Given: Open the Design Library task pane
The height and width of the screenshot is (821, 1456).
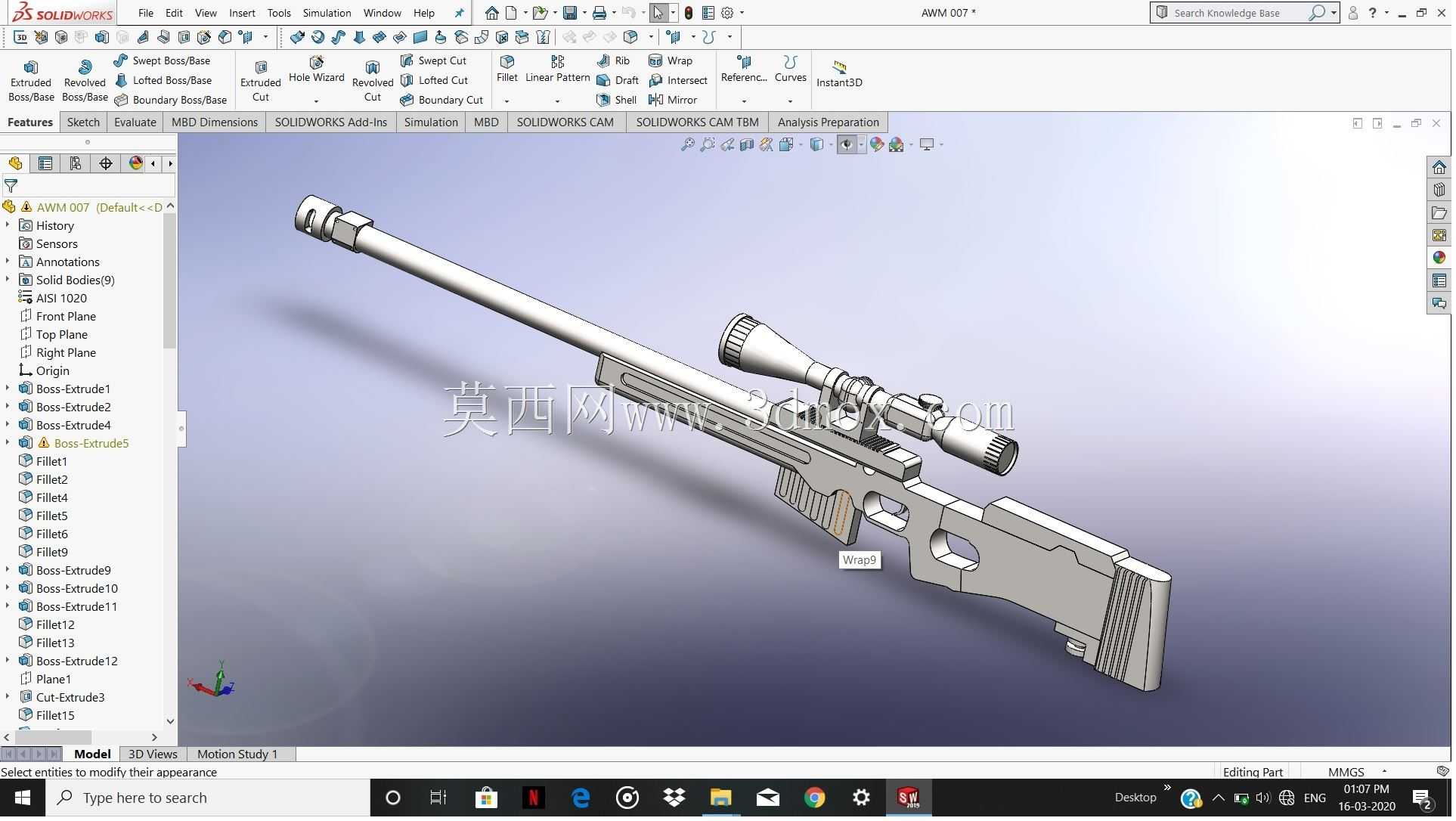Looking at the screenshot, I should [x=1439, y=190].
